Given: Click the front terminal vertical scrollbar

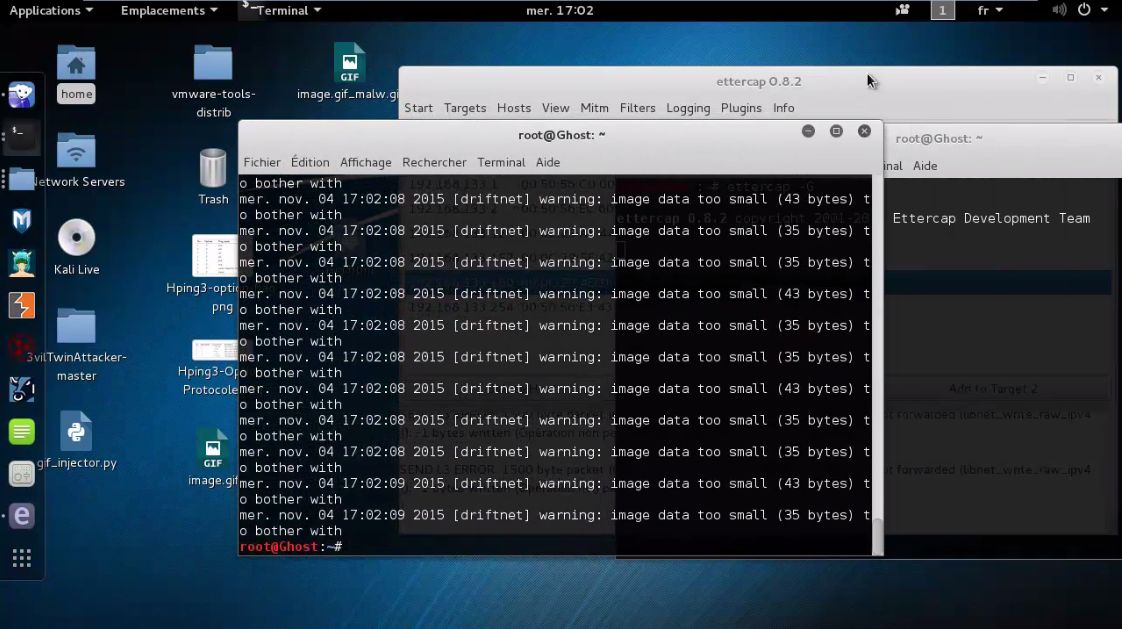Looking at the screenshot, I should pyautogui.click(x=877, y=365).
